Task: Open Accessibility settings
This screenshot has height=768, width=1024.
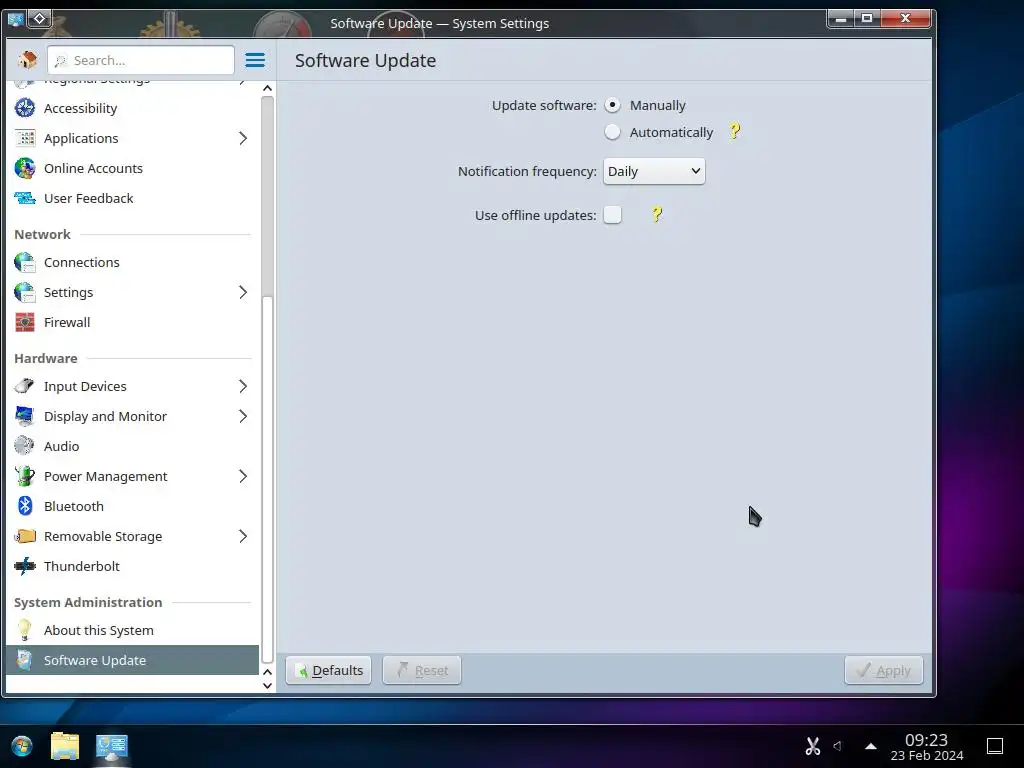Action: coord(133,108)
